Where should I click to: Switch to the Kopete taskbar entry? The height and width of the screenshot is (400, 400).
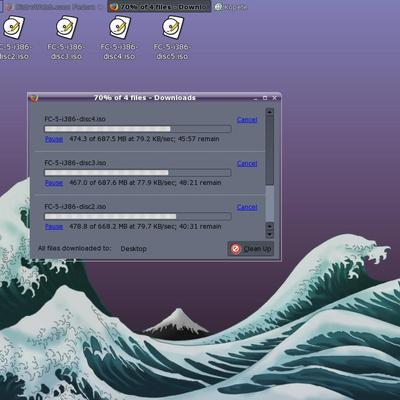(231, 7)
